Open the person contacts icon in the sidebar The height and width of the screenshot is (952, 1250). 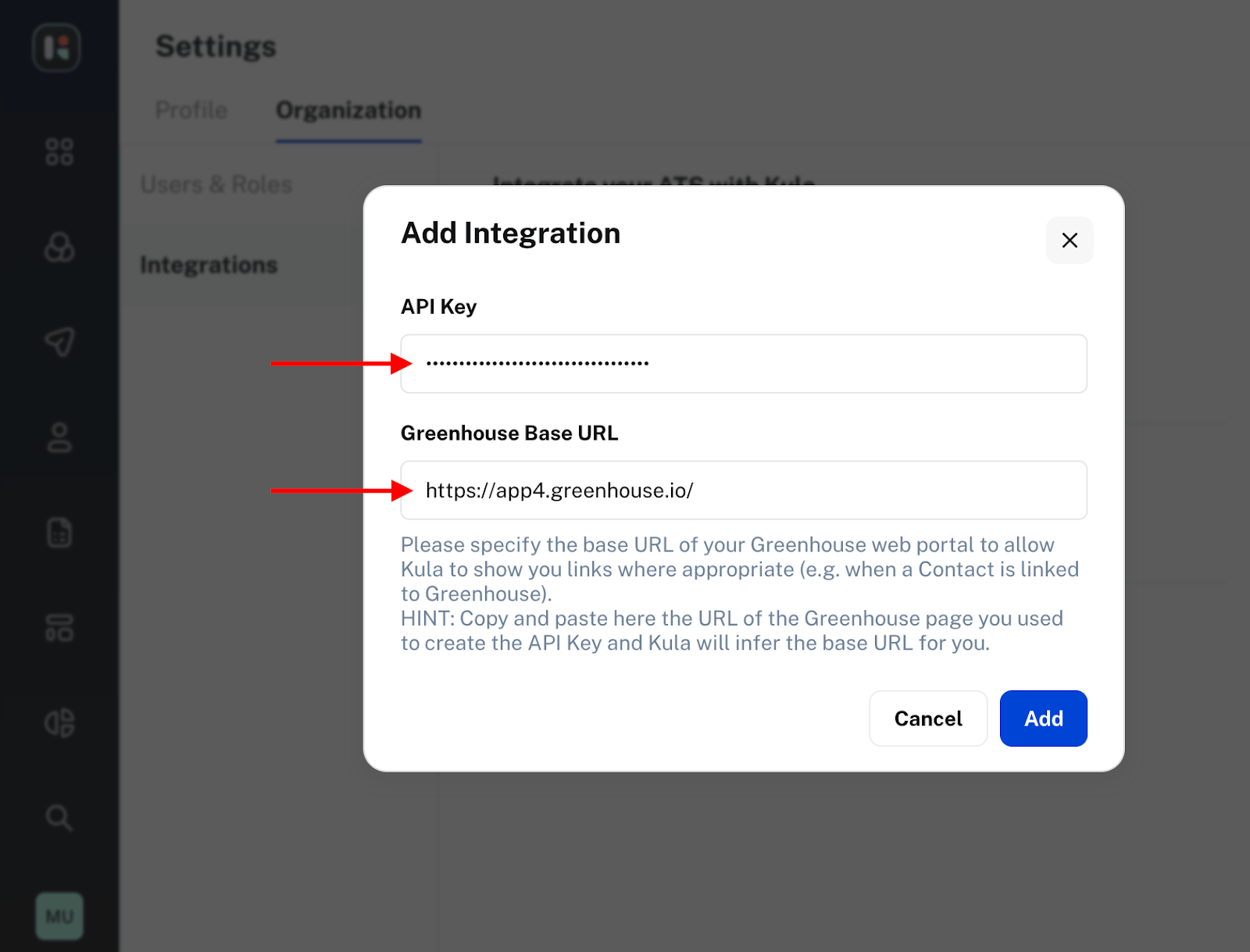[x=59, y=438]
